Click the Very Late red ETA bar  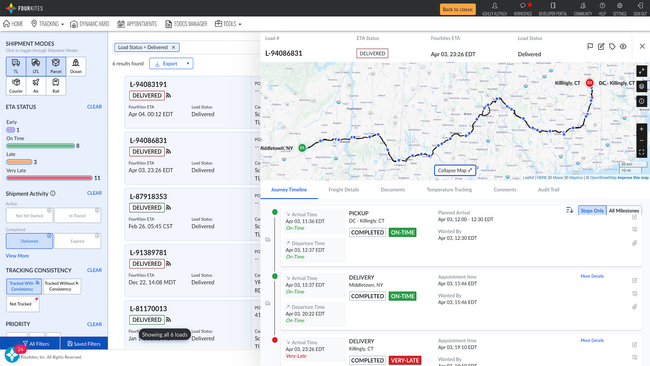(x=49, y=178)
